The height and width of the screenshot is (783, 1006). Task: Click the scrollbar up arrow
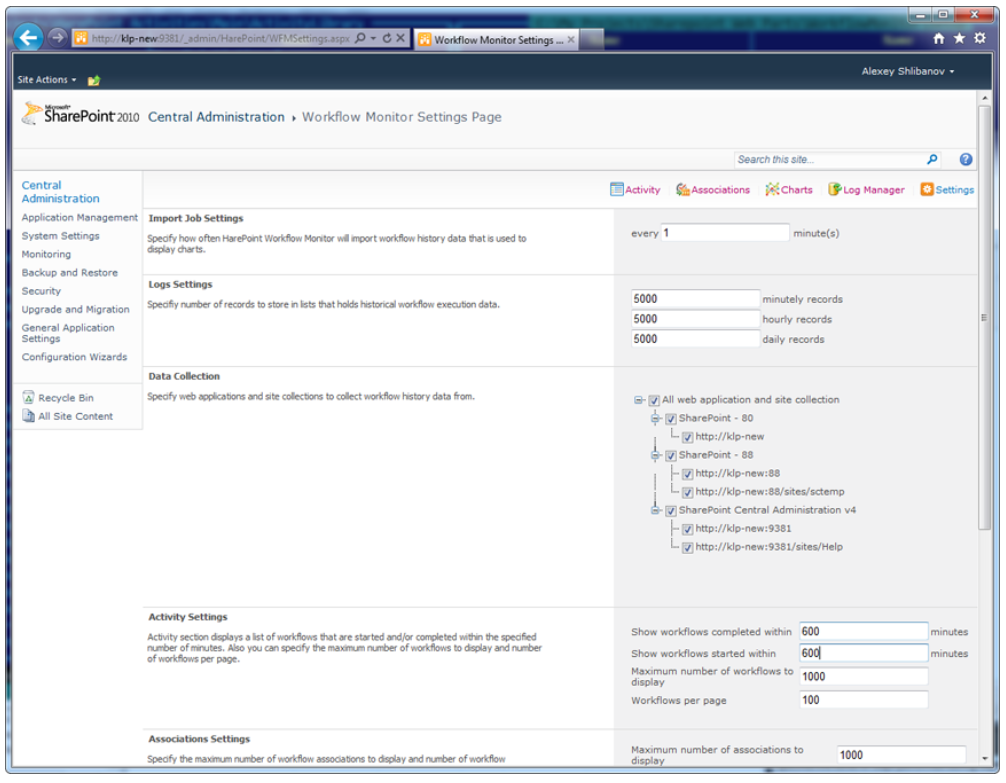pyautogui.click(x=985, y=98)
